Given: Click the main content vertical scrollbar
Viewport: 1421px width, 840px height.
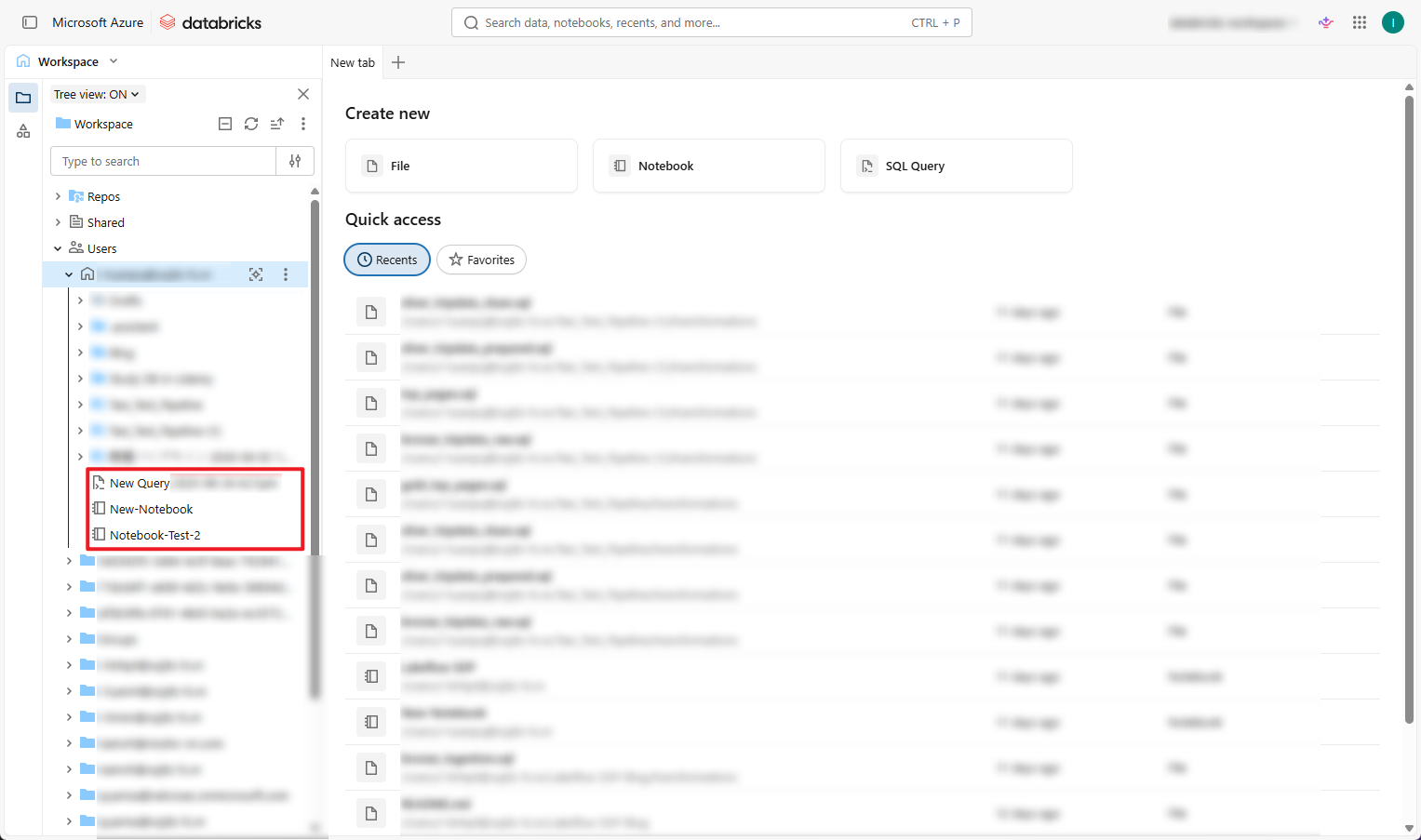Looking at the screenshot, I should (x=1408, y=409).
